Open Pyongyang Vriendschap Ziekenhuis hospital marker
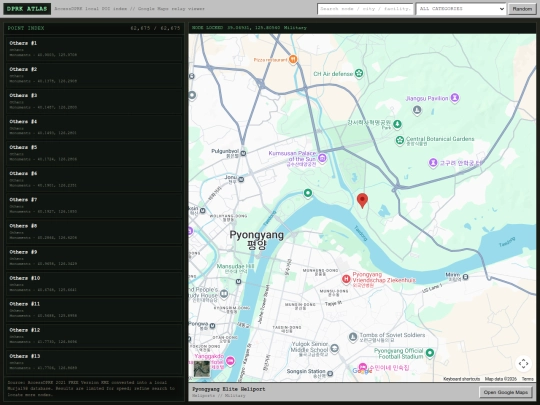The height and width of the screenshot is (405, 540). (x=346, y=279)
